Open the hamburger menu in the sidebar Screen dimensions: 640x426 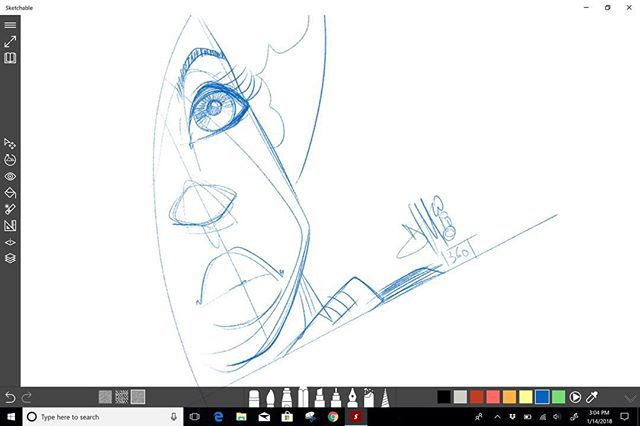coord(10,25)
